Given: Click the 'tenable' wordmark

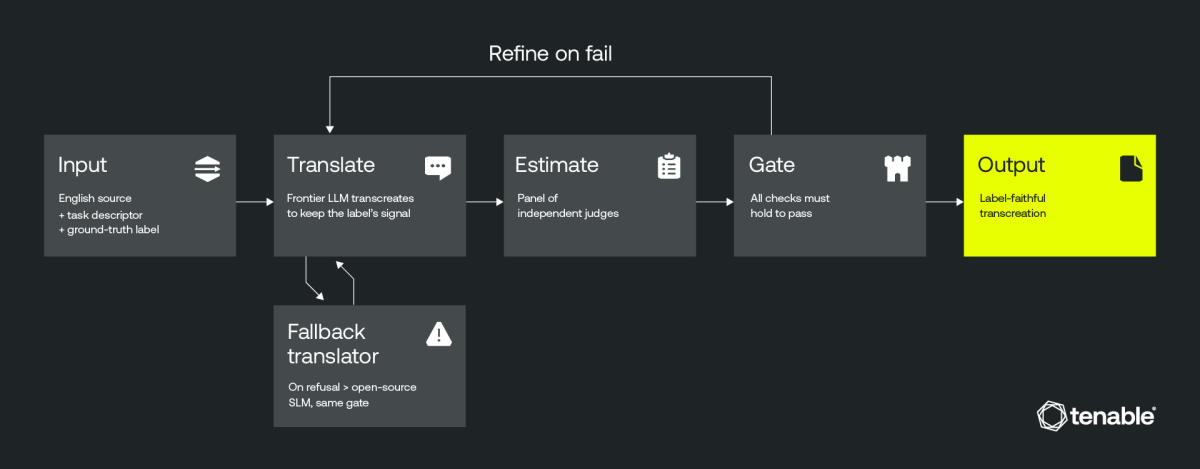Looking at the screenshot, I should point(1114,416).
